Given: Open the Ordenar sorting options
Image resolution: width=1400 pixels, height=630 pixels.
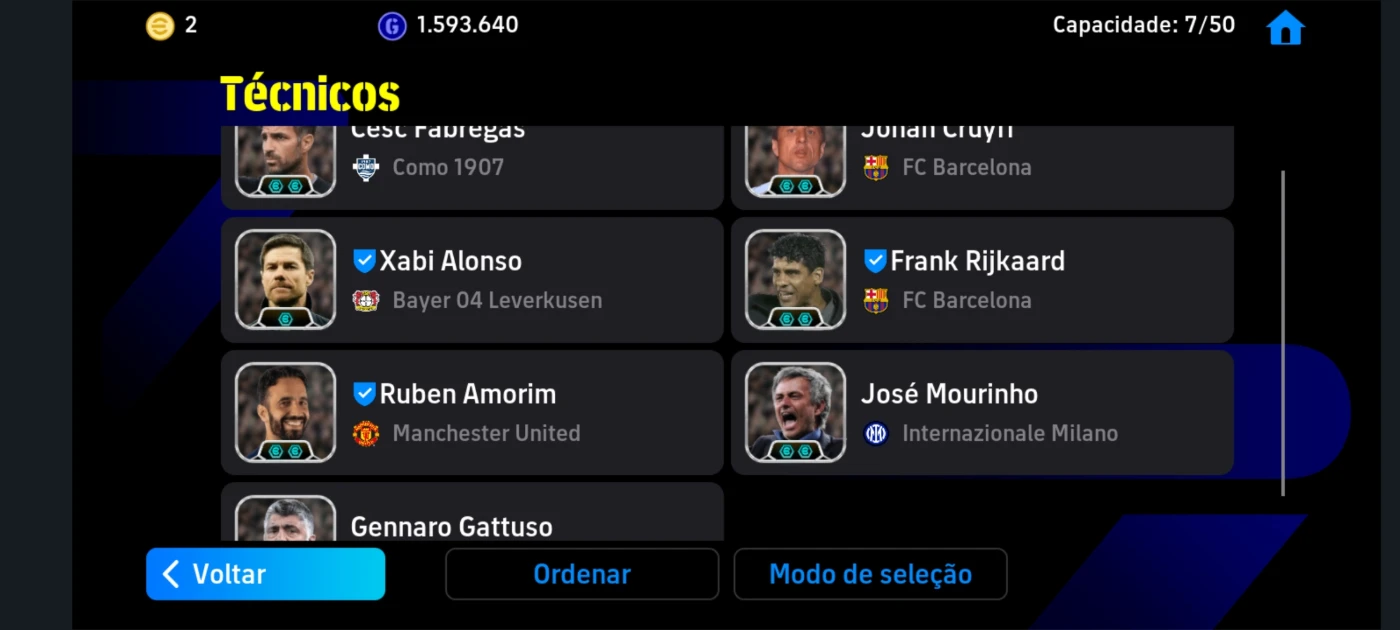Looking at the screenshot, I should click(x=582, y=574).
